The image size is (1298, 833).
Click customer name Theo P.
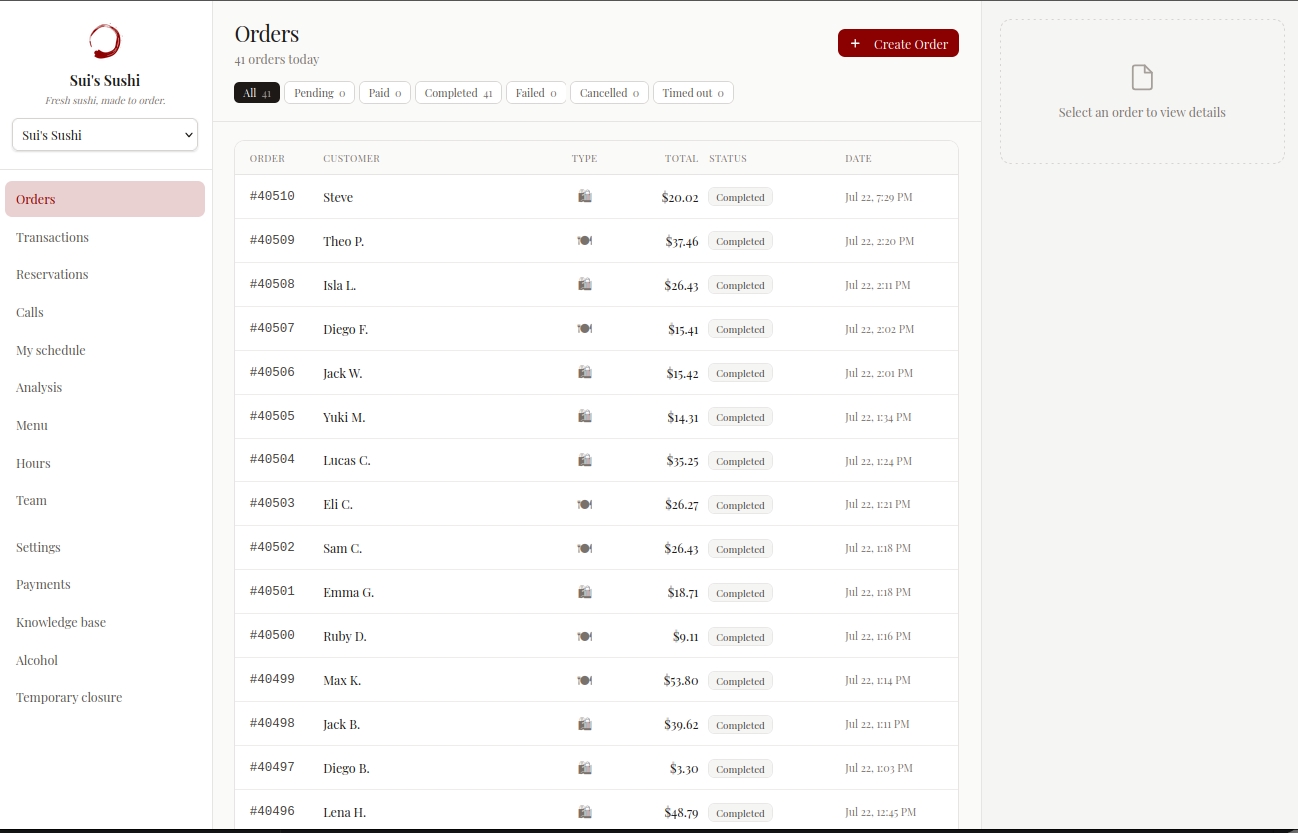(343, 241)
